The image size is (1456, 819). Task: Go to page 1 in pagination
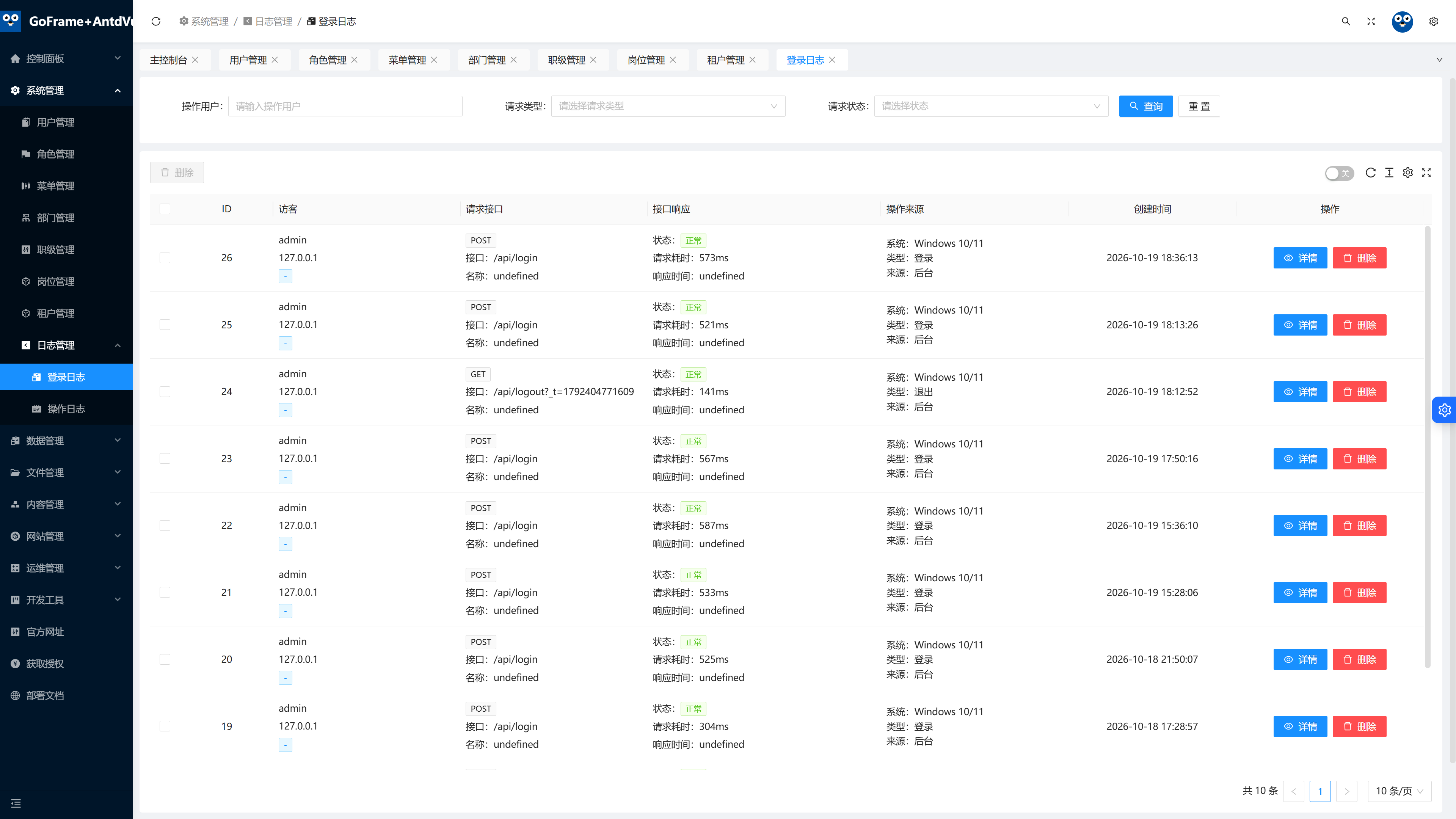[x=1320, y=791]
